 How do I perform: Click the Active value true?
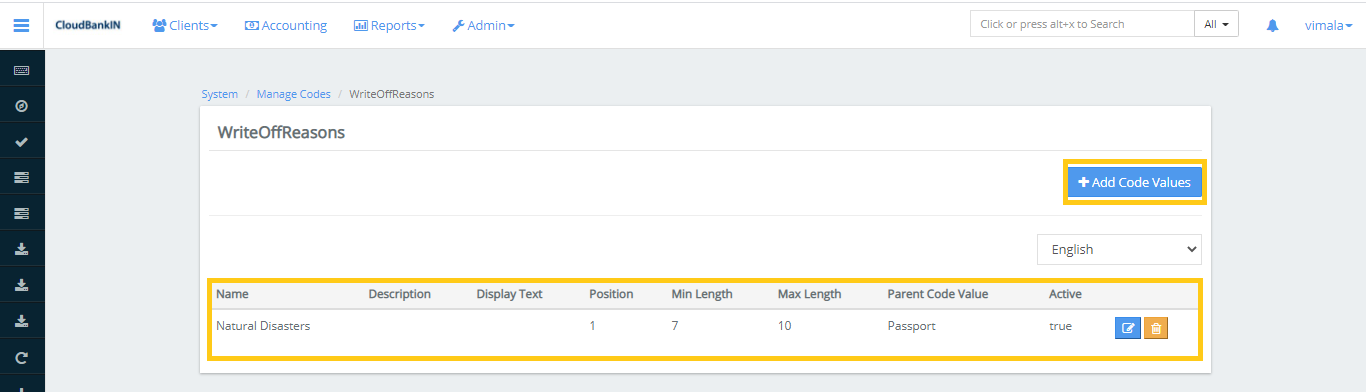click(x=1060, y=326)
